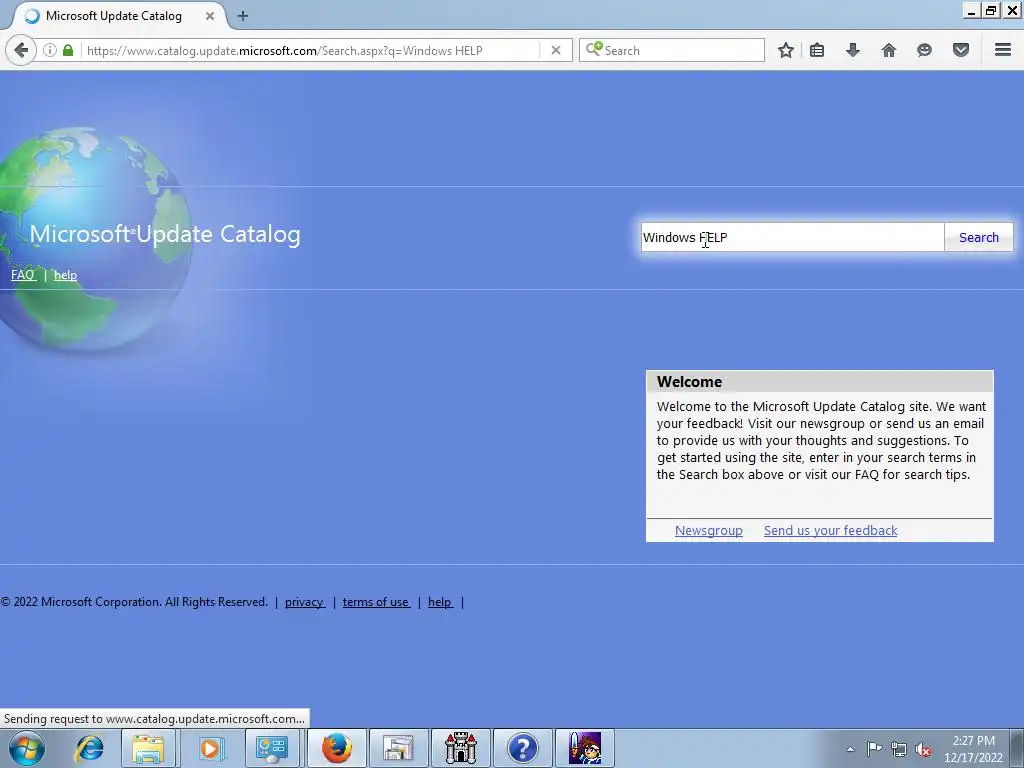Open Windows Media Player taskbar icon
The image size is (1024, 768).
click(210, 748)
